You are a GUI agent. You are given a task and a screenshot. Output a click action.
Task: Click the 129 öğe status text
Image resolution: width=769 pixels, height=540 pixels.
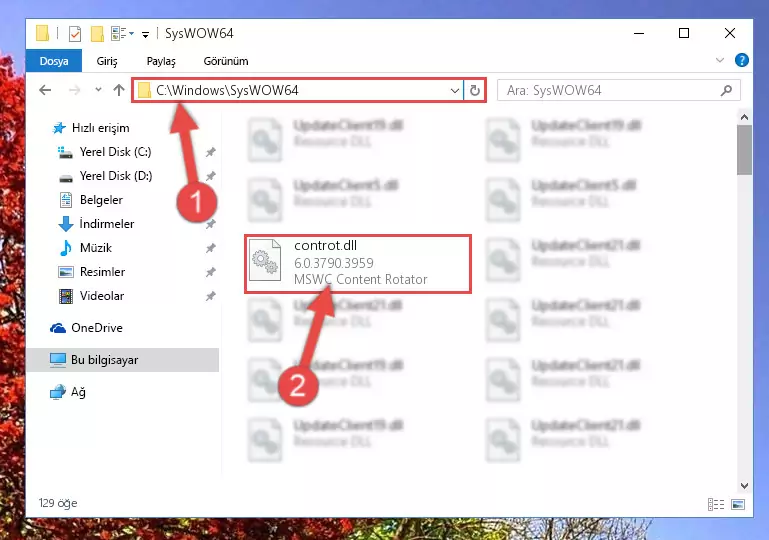click(x=58, y=503)
